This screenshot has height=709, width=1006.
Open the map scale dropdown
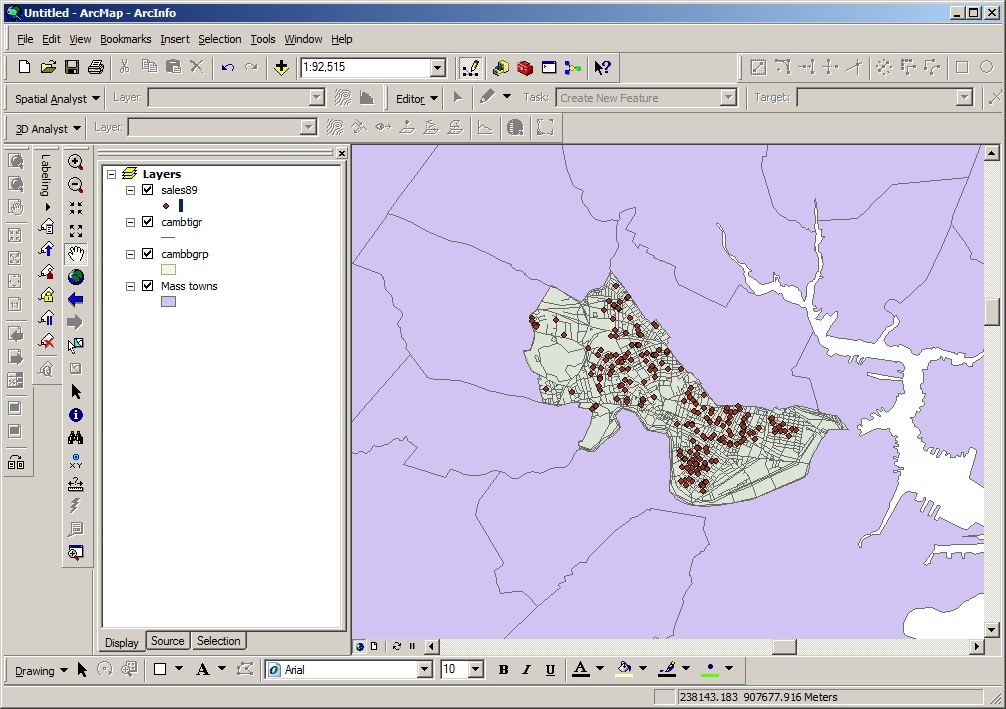point(437,68)
